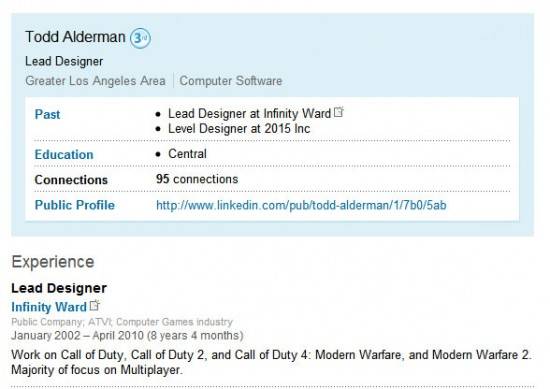Select Level Designer at 2015 Inc entry
550x389 pixels.
coord(239,129)
